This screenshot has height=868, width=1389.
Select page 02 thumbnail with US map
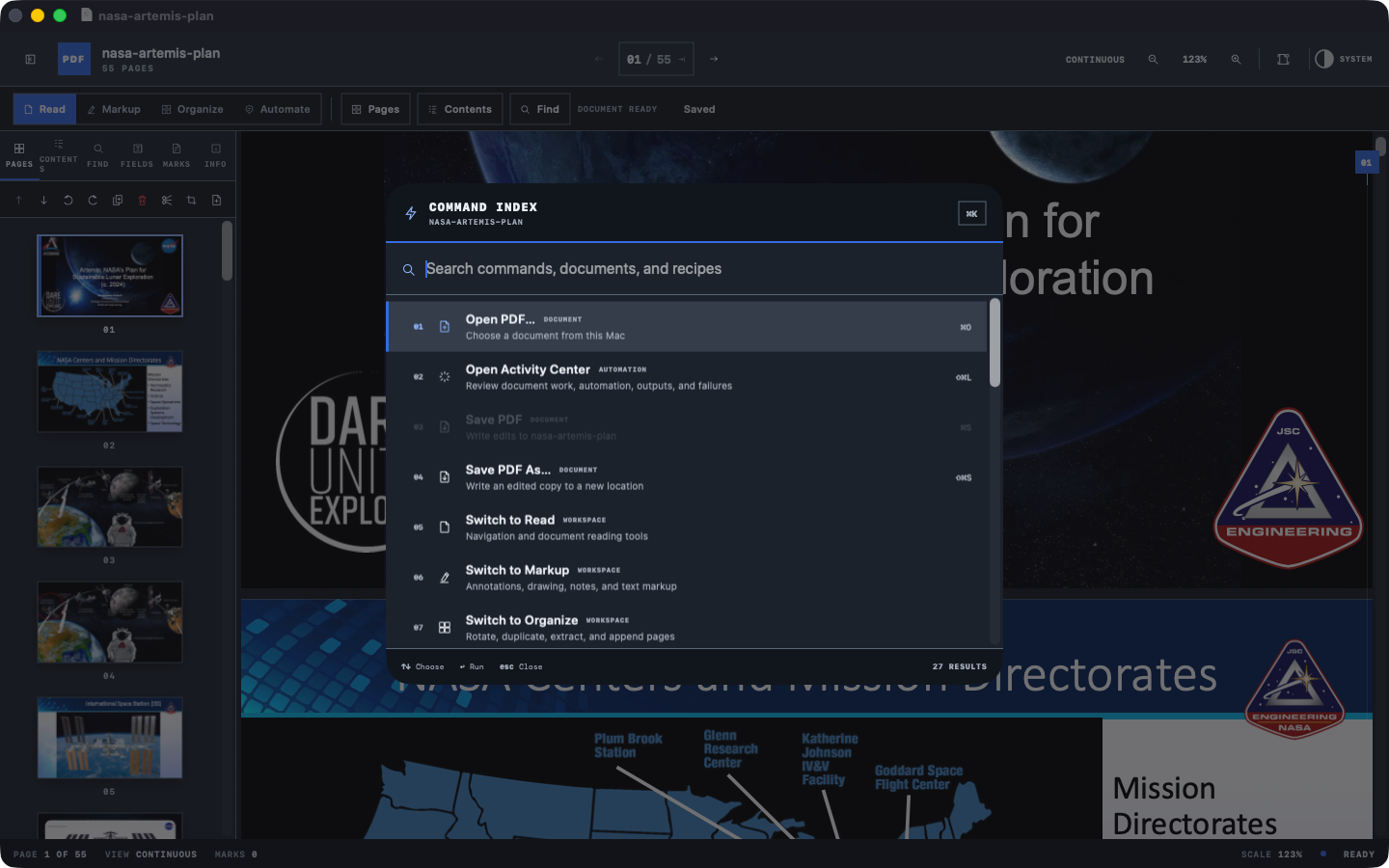pyautogui.click(x=110, y=392)
